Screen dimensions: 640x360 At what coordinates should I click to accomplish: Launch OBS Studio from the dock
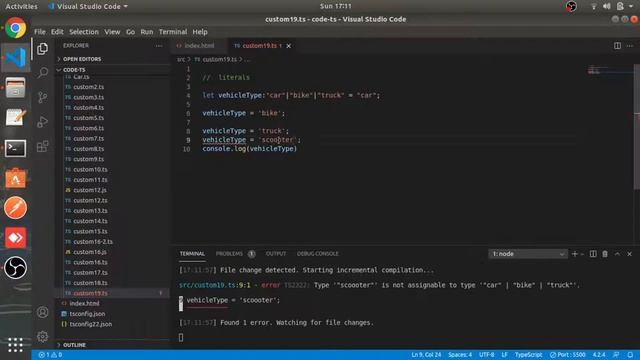[x=16, y=268]
